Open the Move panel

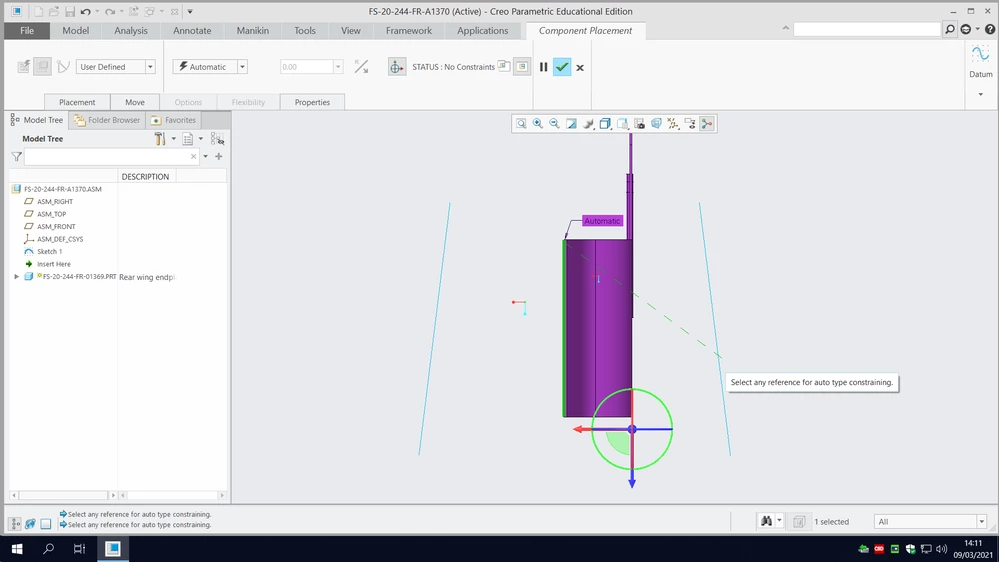point(134,102)
